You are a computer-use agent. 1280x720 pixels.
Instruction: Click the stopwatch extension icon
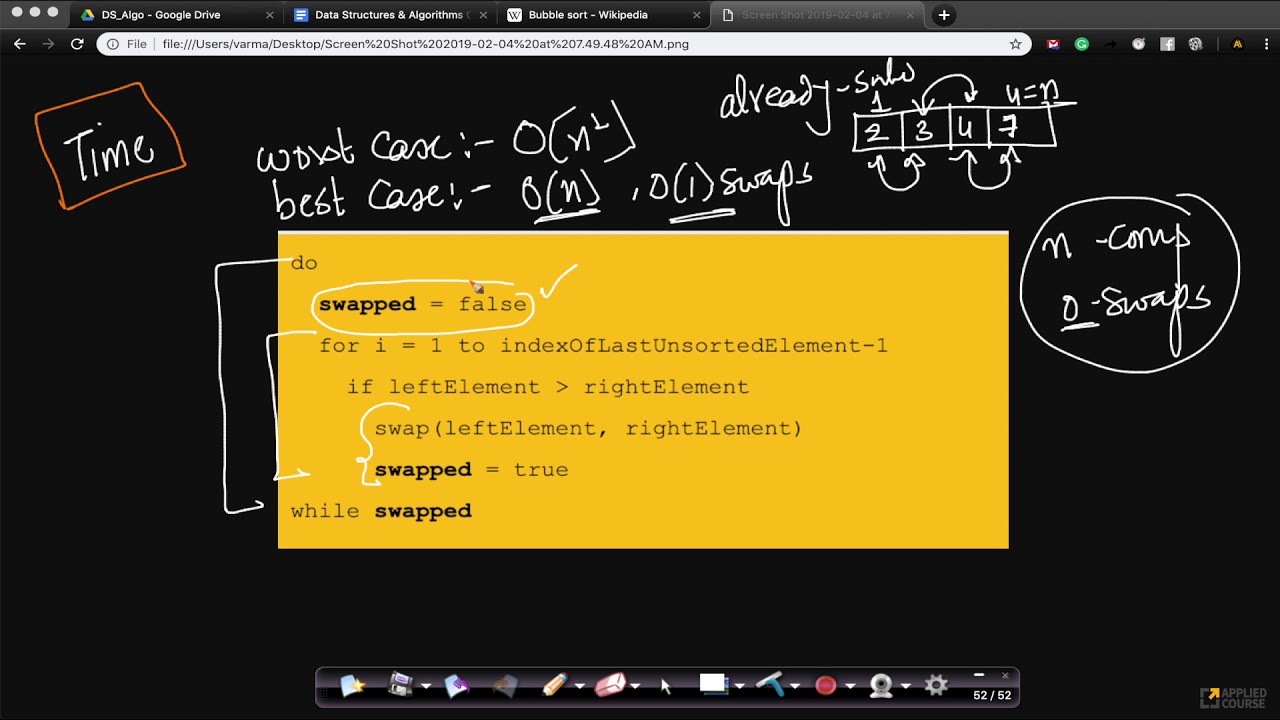tap(1138, 44)
